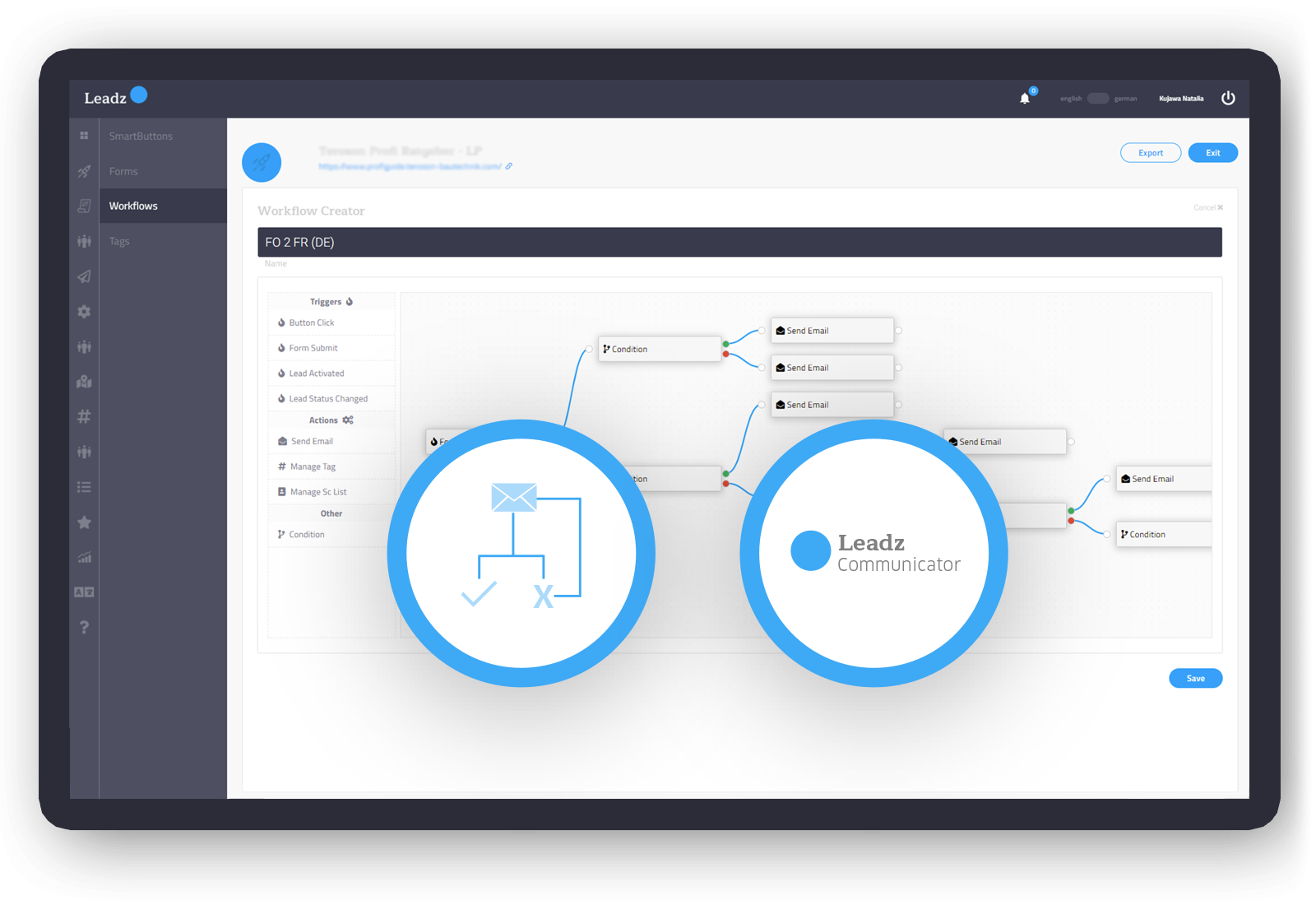Select the Workflows menu item
Viewport: 1316px width, 905px height.
pyautogui.click(x=163, y=206)
